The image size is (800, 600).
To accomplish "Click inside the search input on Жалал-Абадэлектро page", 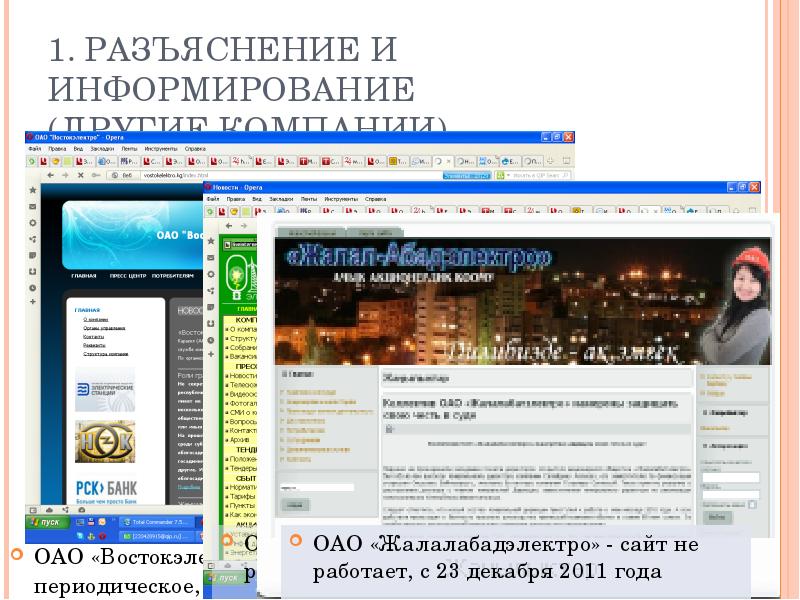I will pyautogui.click(x=316, y=487).
